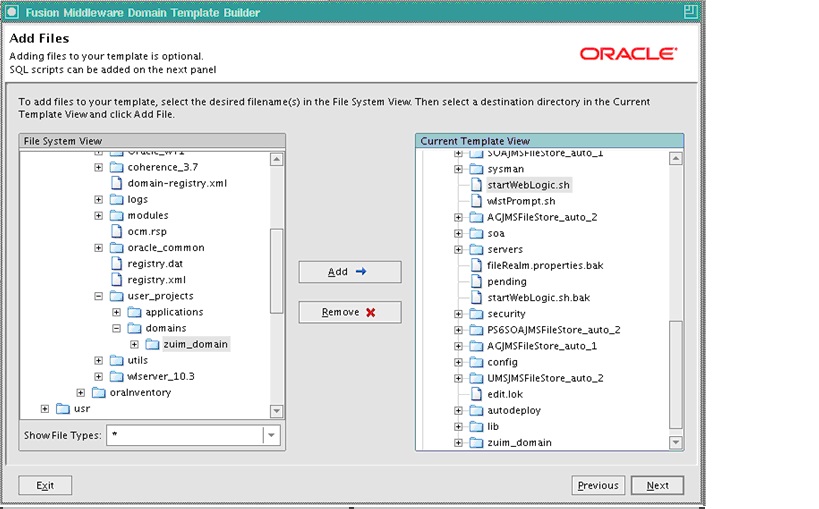This screenshot has height=509, width=819.
Task: Collapse the user_projects folder node
Action: tap(98, 296)
